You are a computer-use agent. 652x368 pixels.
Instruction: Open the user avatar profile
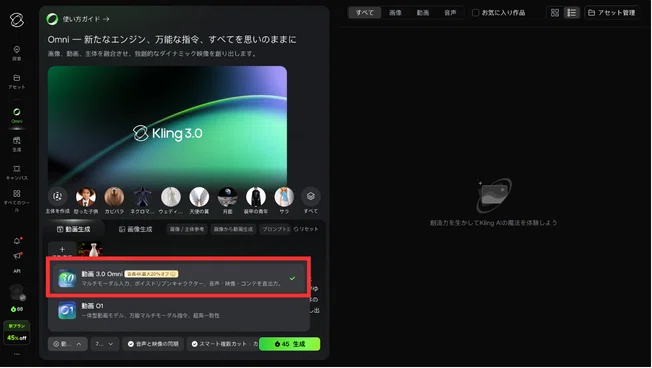tap(17, 292)
